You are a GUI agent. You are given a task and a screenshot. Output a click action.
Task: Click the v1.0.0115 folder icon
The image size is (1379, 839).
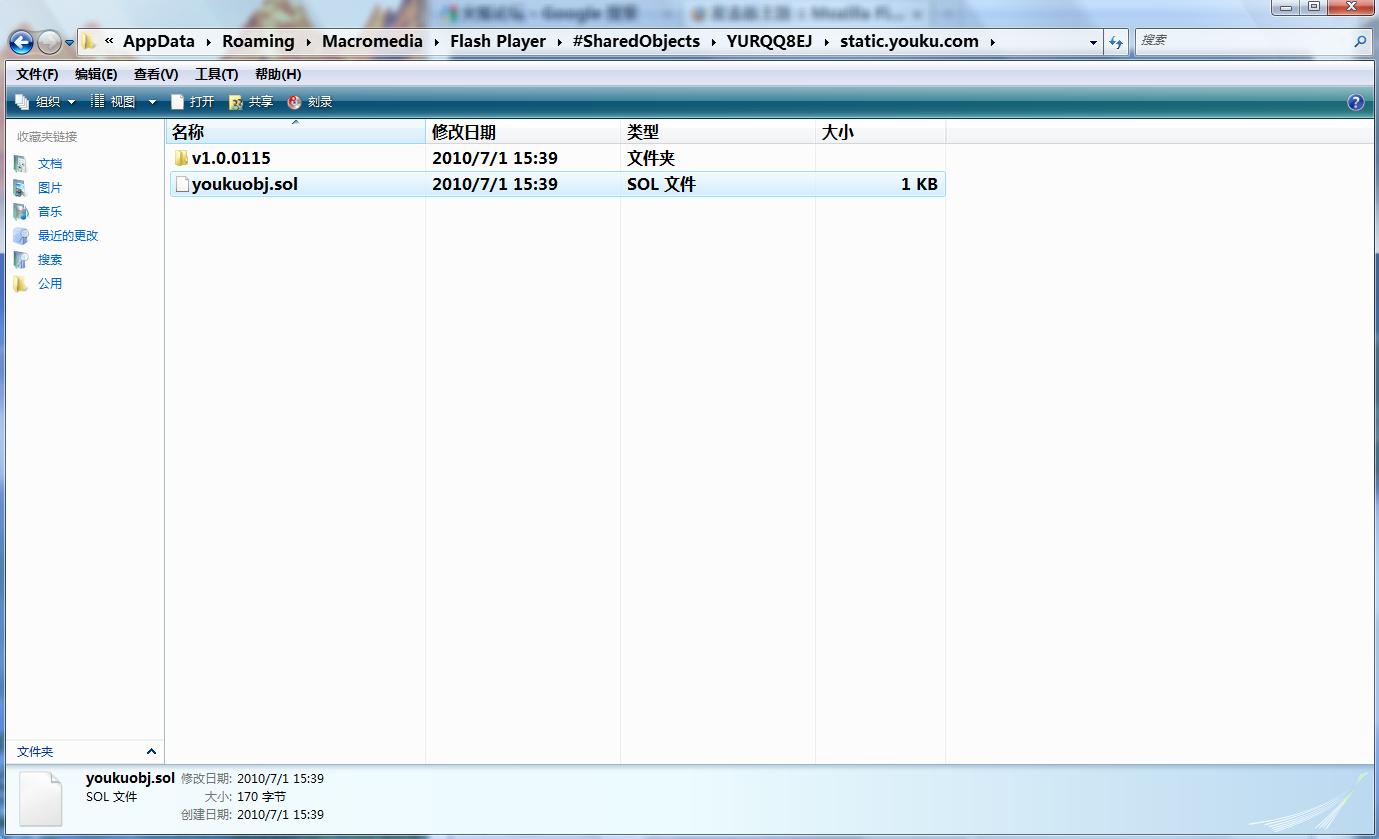(181, 158)
